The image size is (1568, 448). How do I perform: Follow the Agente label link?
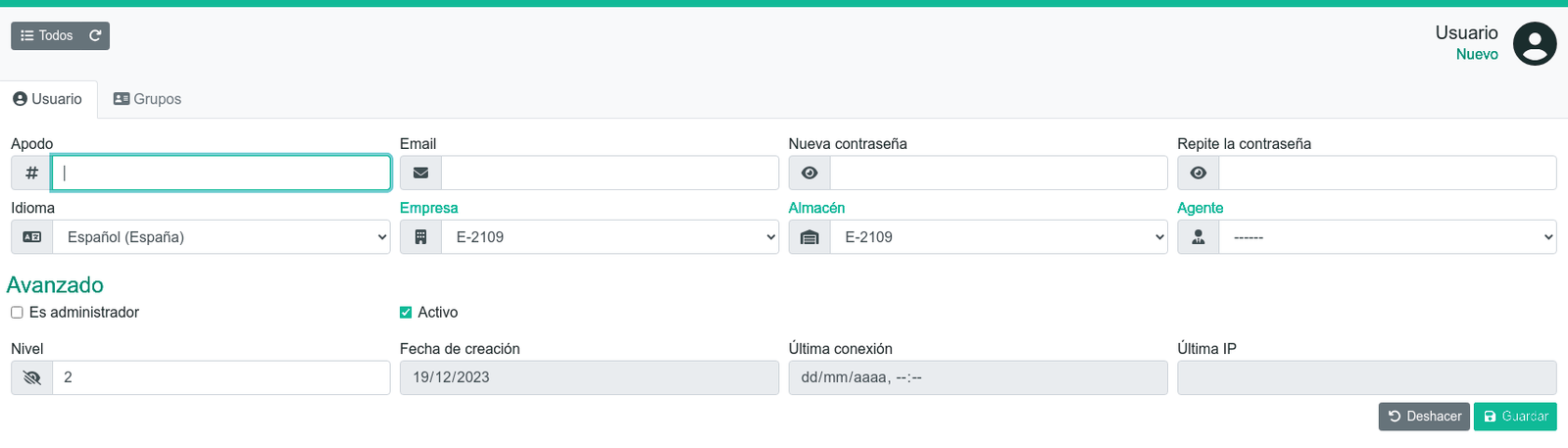pos(1200,208)
